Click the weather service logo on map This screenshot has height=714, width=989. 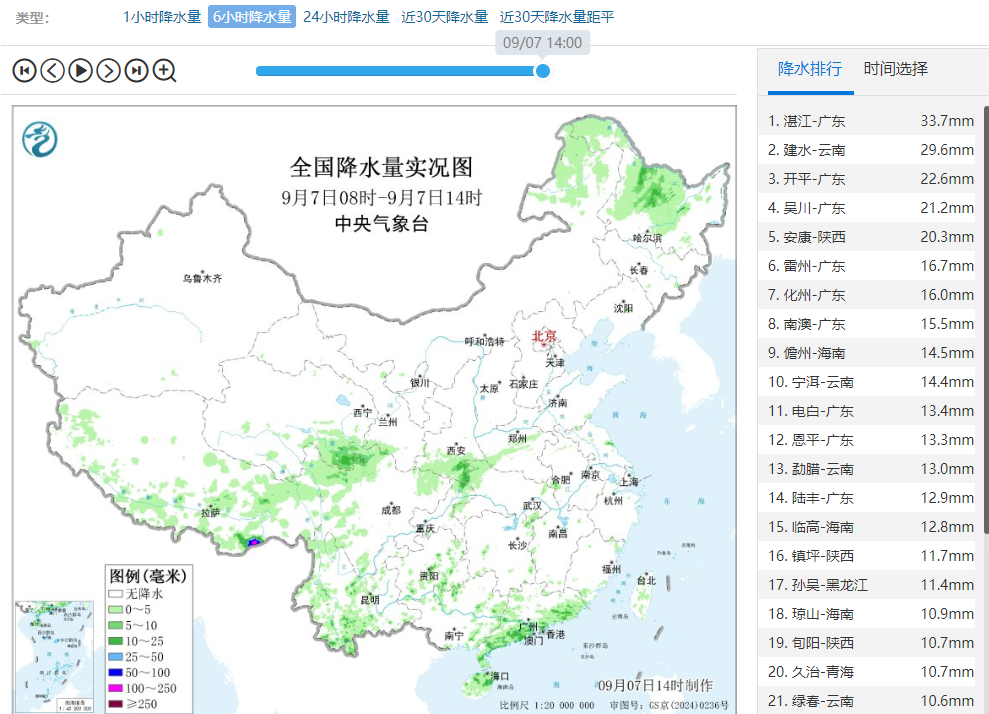tap(40, 138)
